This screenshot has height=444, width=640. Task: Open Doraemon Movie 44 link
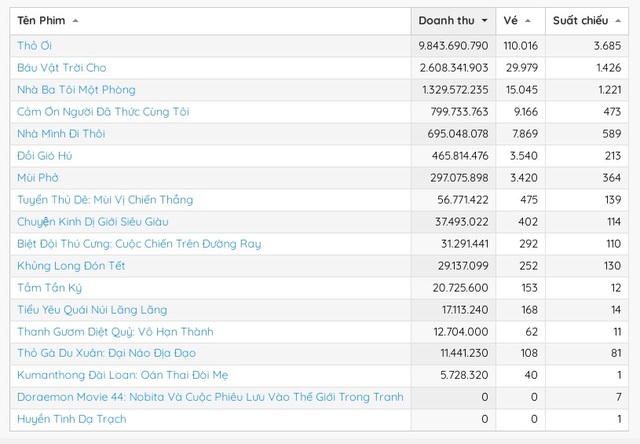(x=210, y=397)
